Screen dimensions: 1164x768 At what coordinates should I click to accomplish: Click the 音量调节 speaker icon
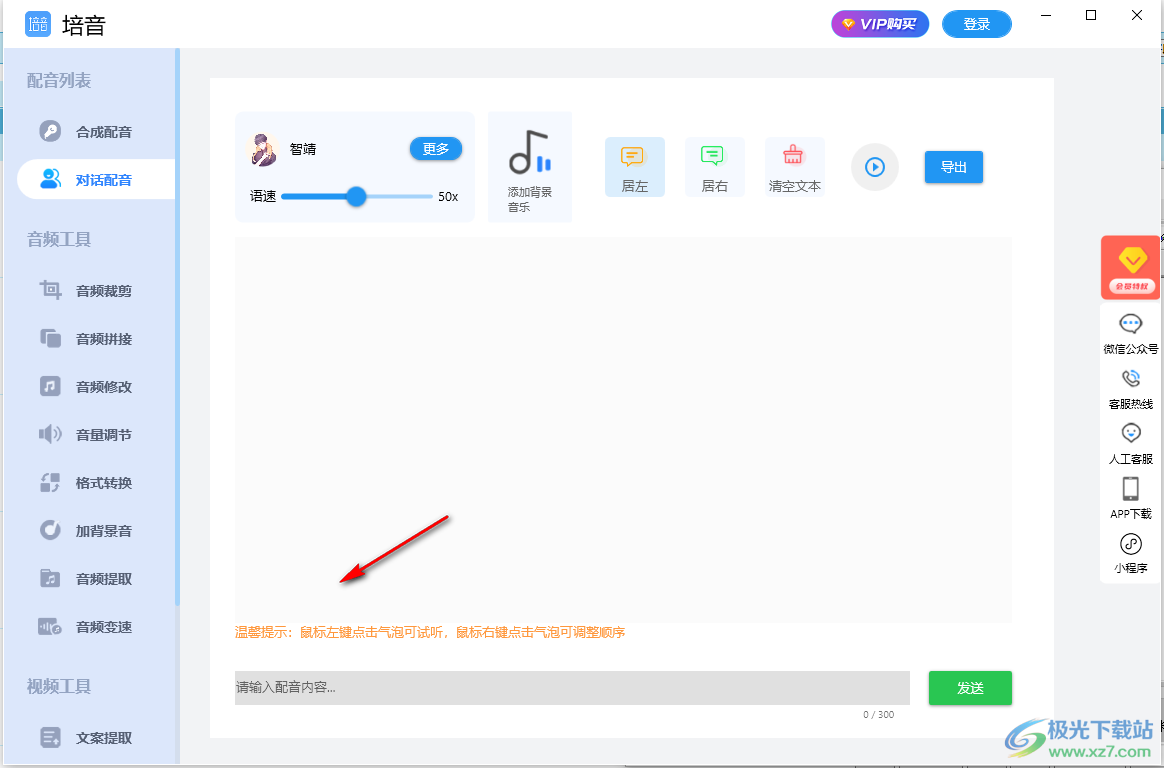click(50, 434)
